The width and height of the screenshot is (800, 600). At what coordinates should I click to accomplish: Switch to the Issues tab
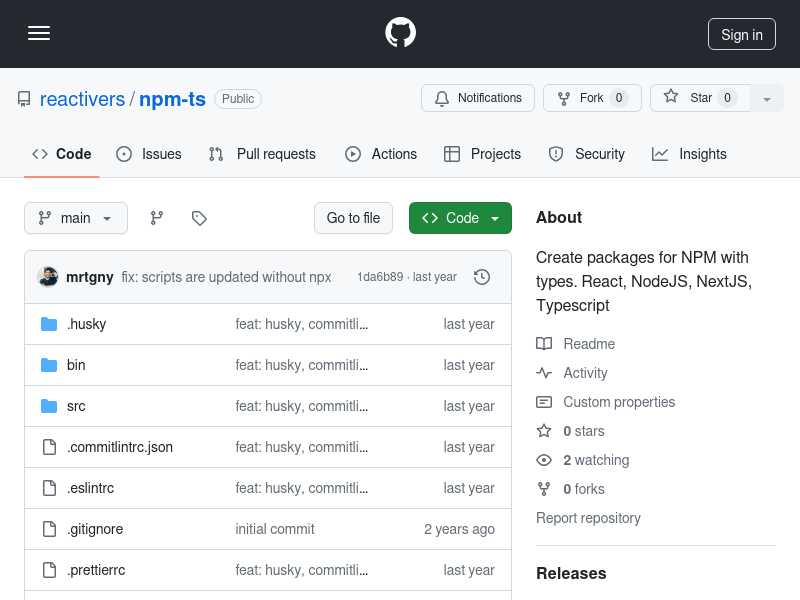(x=148, y=154)
